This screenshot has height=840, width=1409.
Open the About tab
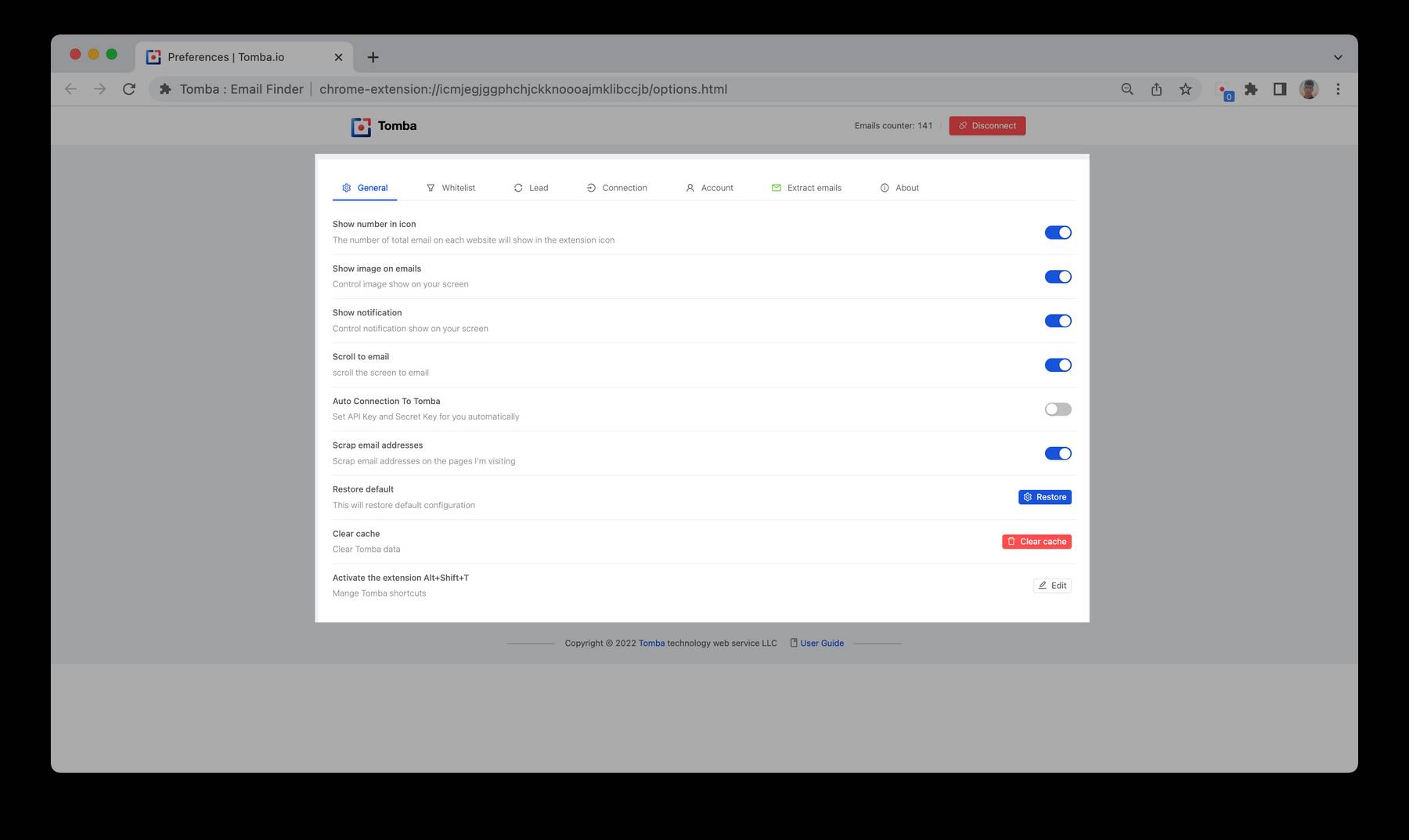pyautogui.click(x=899, y=188)
